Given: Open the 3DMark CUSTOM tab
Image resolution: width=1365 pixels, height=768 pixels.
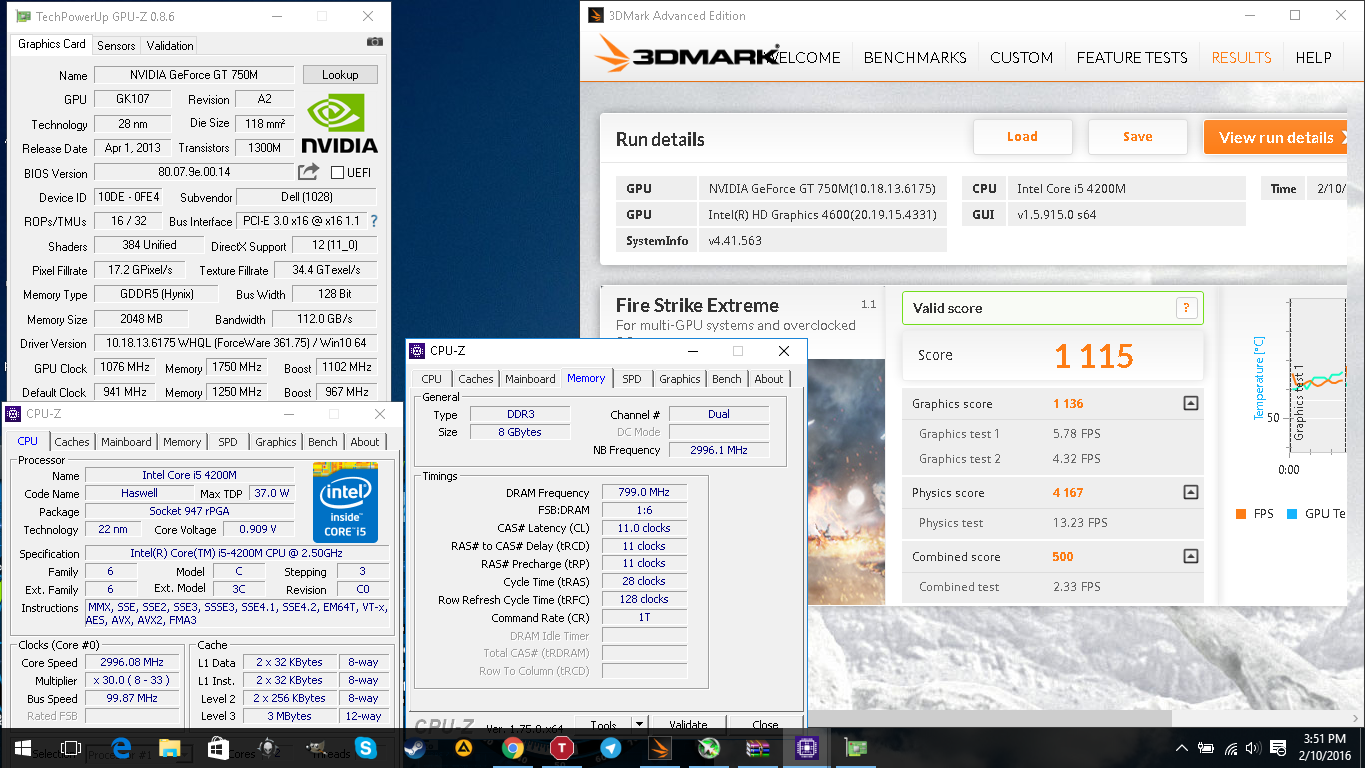Looking at the screenshot, I should point(1021,57).
